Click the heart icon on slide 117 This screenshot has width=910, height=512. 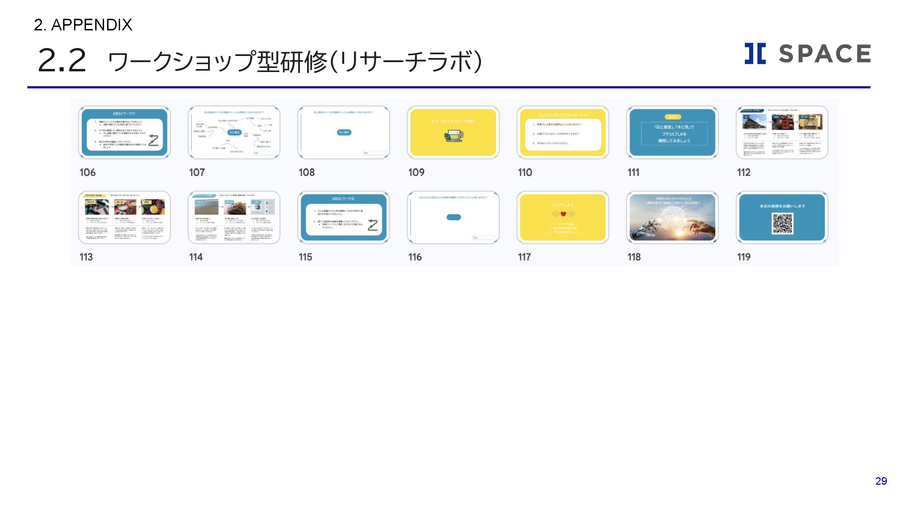coord(562,214)
